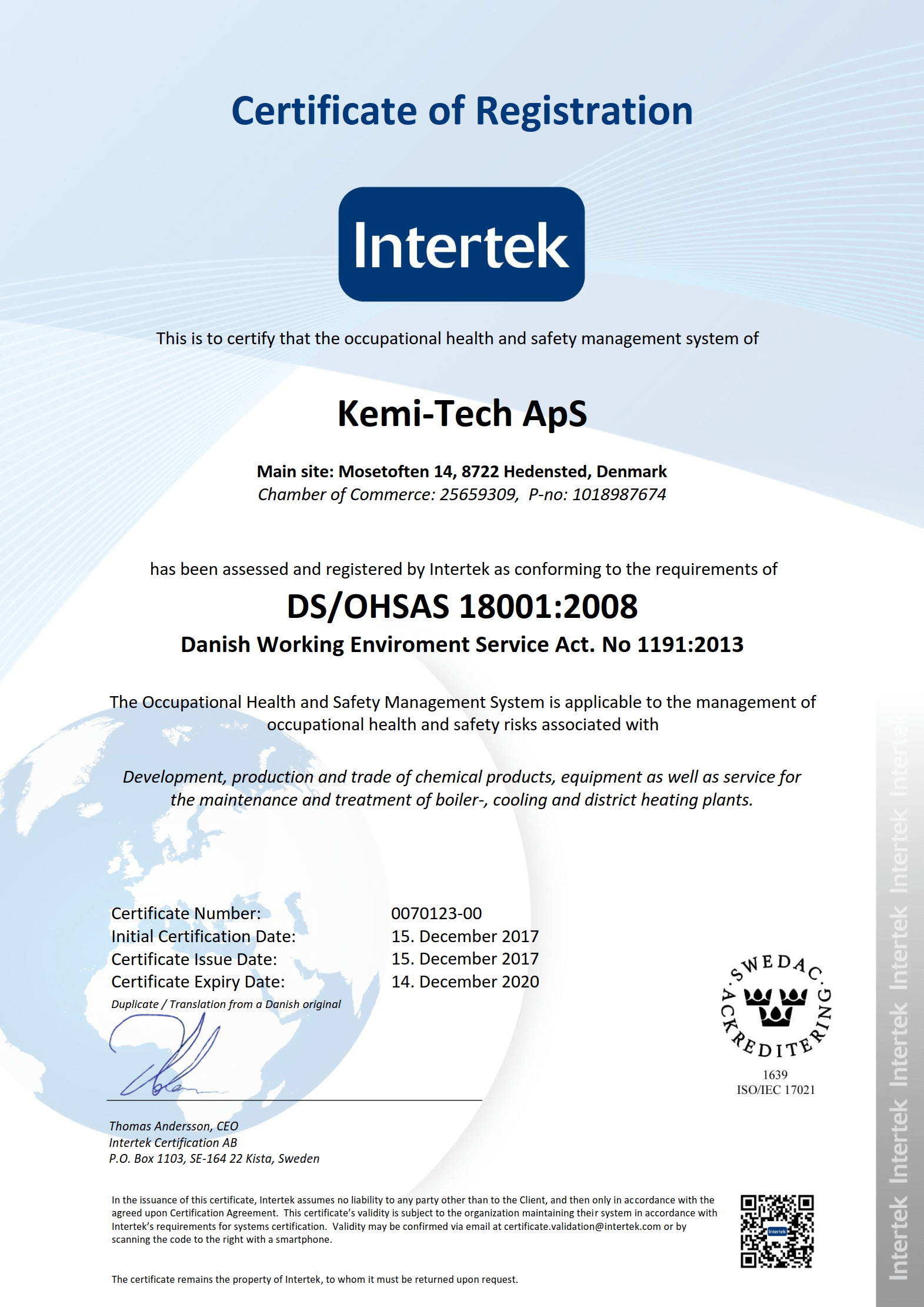Click the Danish Working Enviroment Service Act text
Viewport: 924px width, 1307px height.
[x=462, y=644]
